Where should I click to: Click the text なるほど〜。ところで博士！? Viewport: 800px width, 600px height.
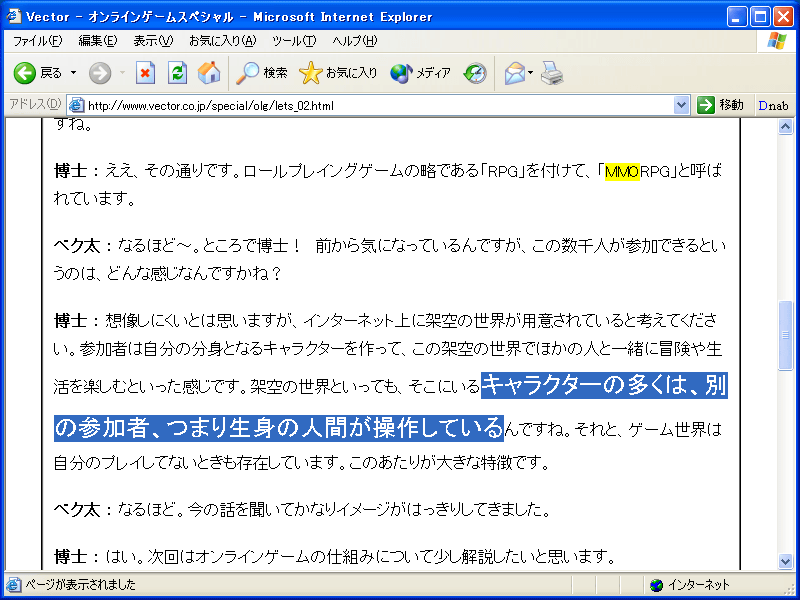pyautogui.click(x=210, y=246)
